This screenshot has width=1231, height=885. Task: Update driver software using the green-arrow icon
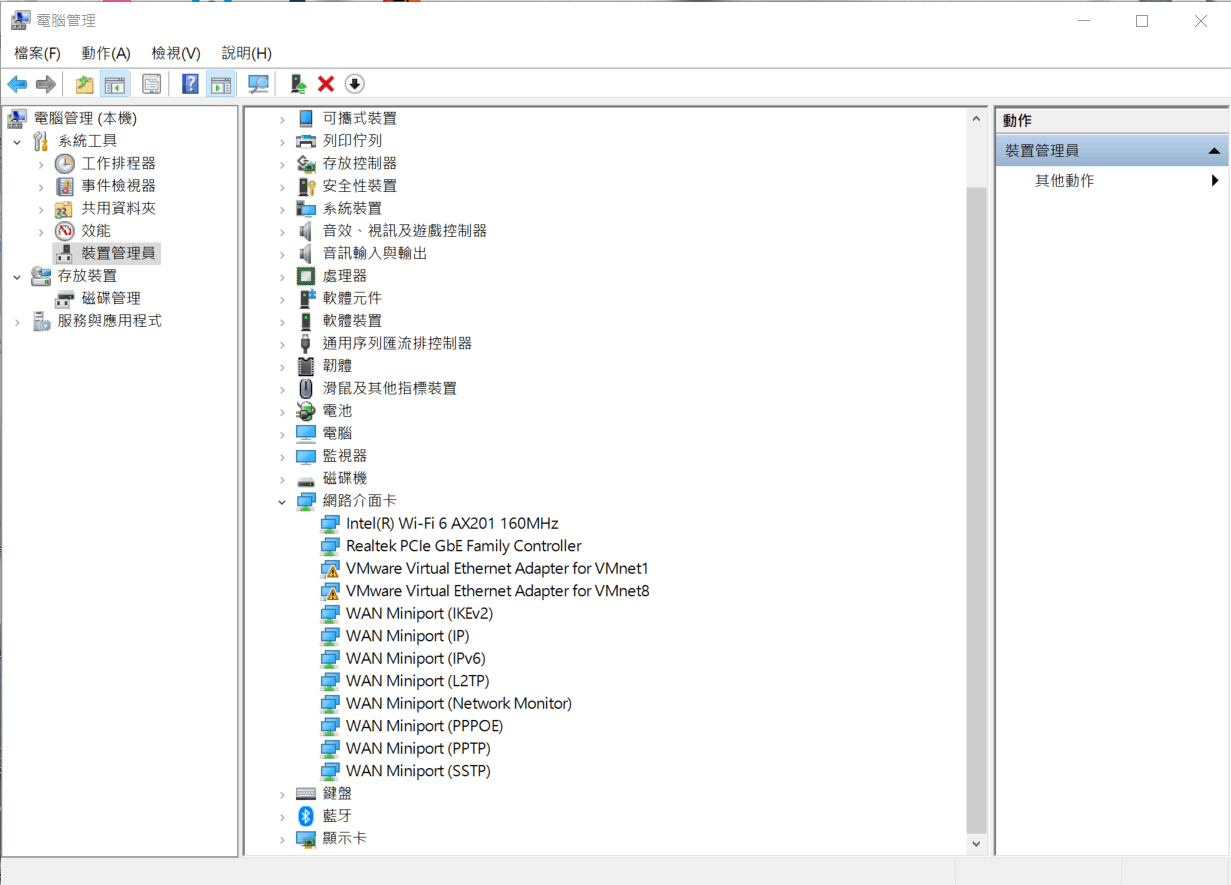point(296,84)
